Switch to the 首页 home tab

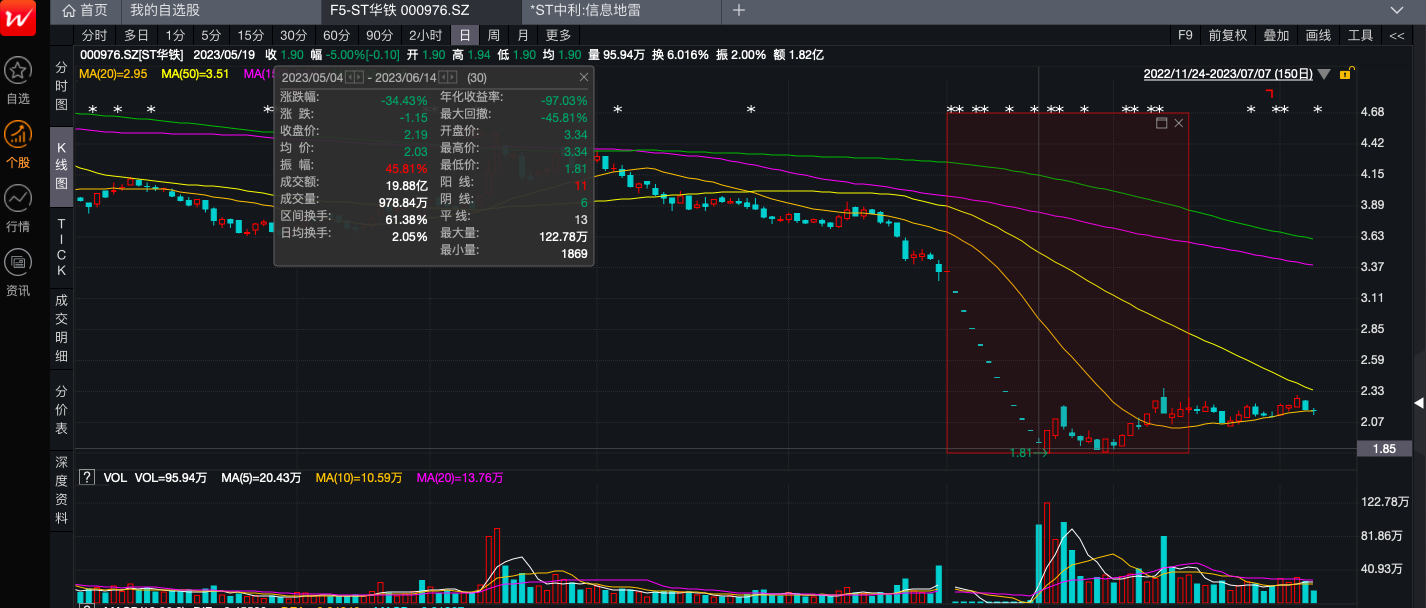[x=85, y=10]
